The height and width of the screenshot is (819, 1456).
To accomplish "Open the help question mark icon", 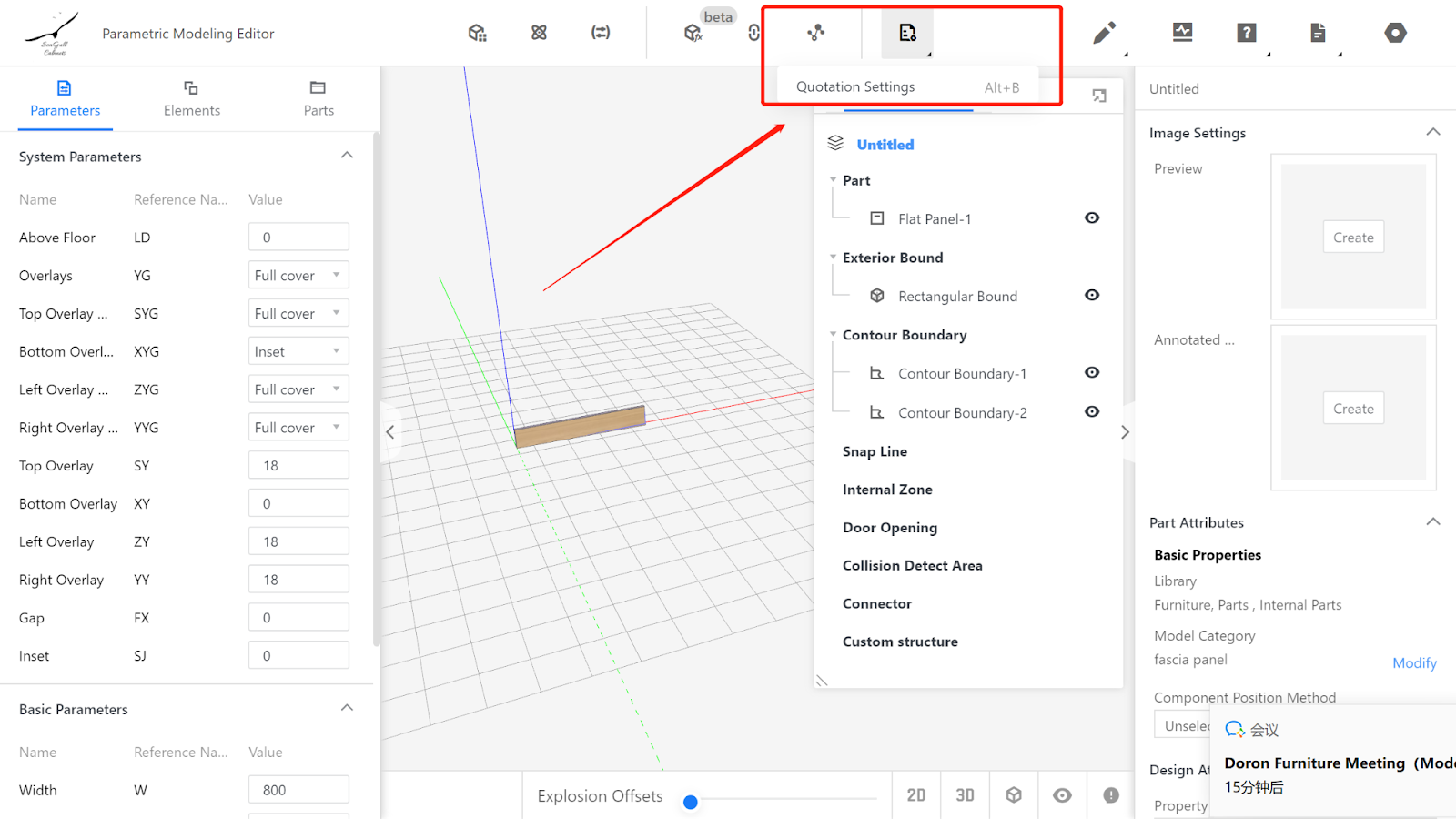I will (x=1246, y=33).
